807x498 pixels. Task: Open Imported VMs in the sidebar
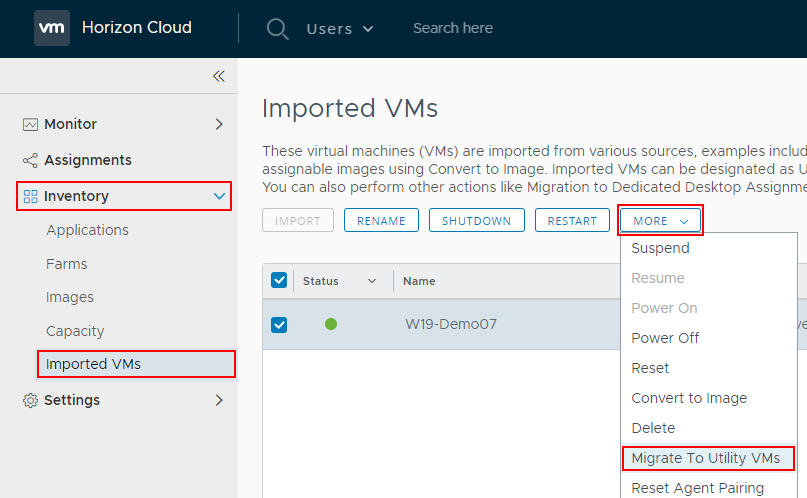click(93, 364)
